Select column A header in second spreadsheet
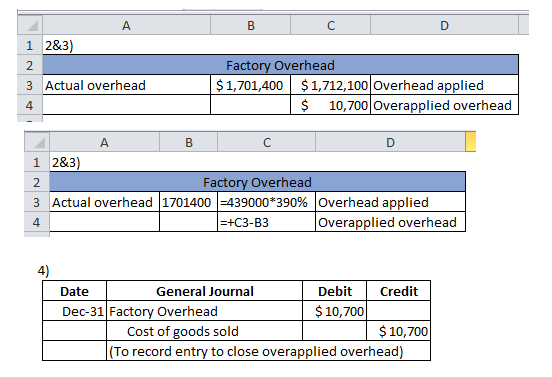Viewport: 552px width, 377px height. (x=104, y=142)
